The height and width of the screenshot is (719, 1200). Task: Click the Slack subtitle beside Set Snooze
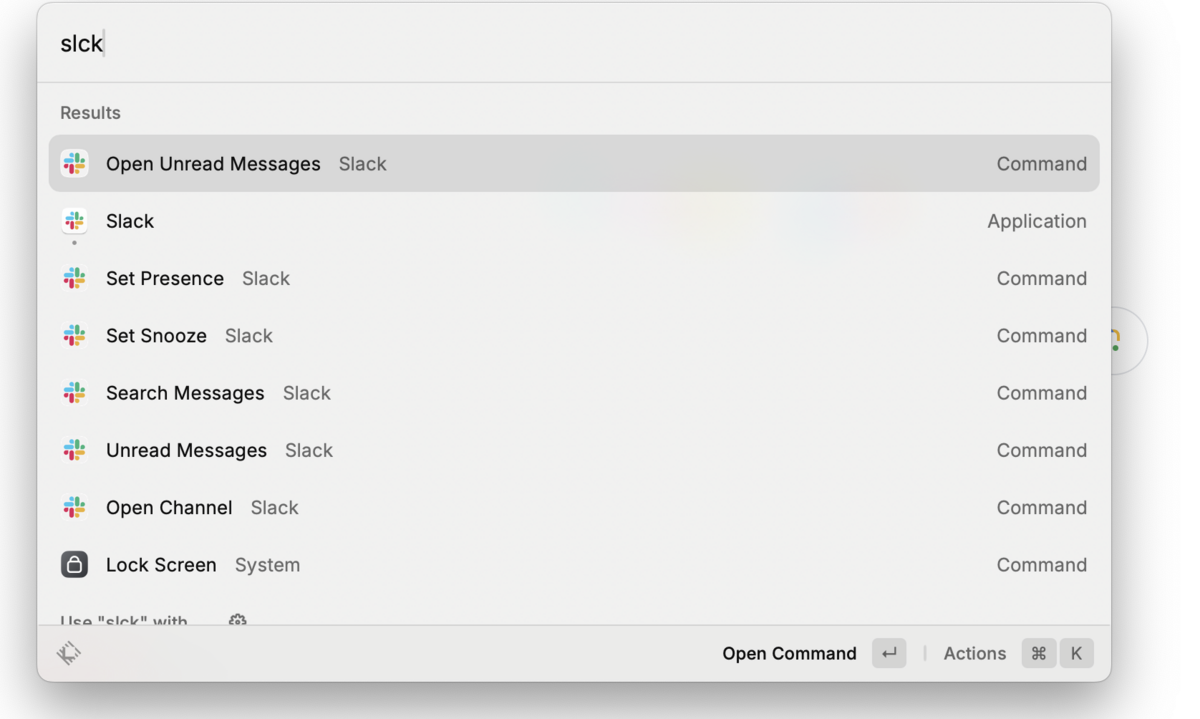pyautogui.click(x=249, y=336)
